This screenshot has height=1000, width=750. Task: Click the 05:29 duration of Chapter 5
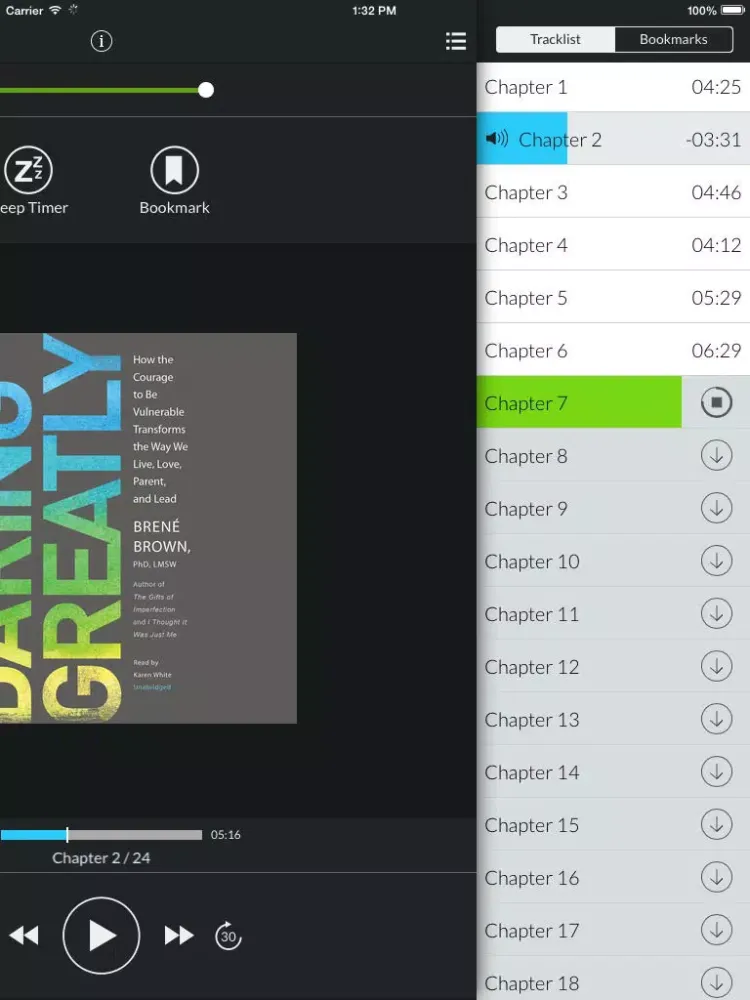(x=716, y=298)
